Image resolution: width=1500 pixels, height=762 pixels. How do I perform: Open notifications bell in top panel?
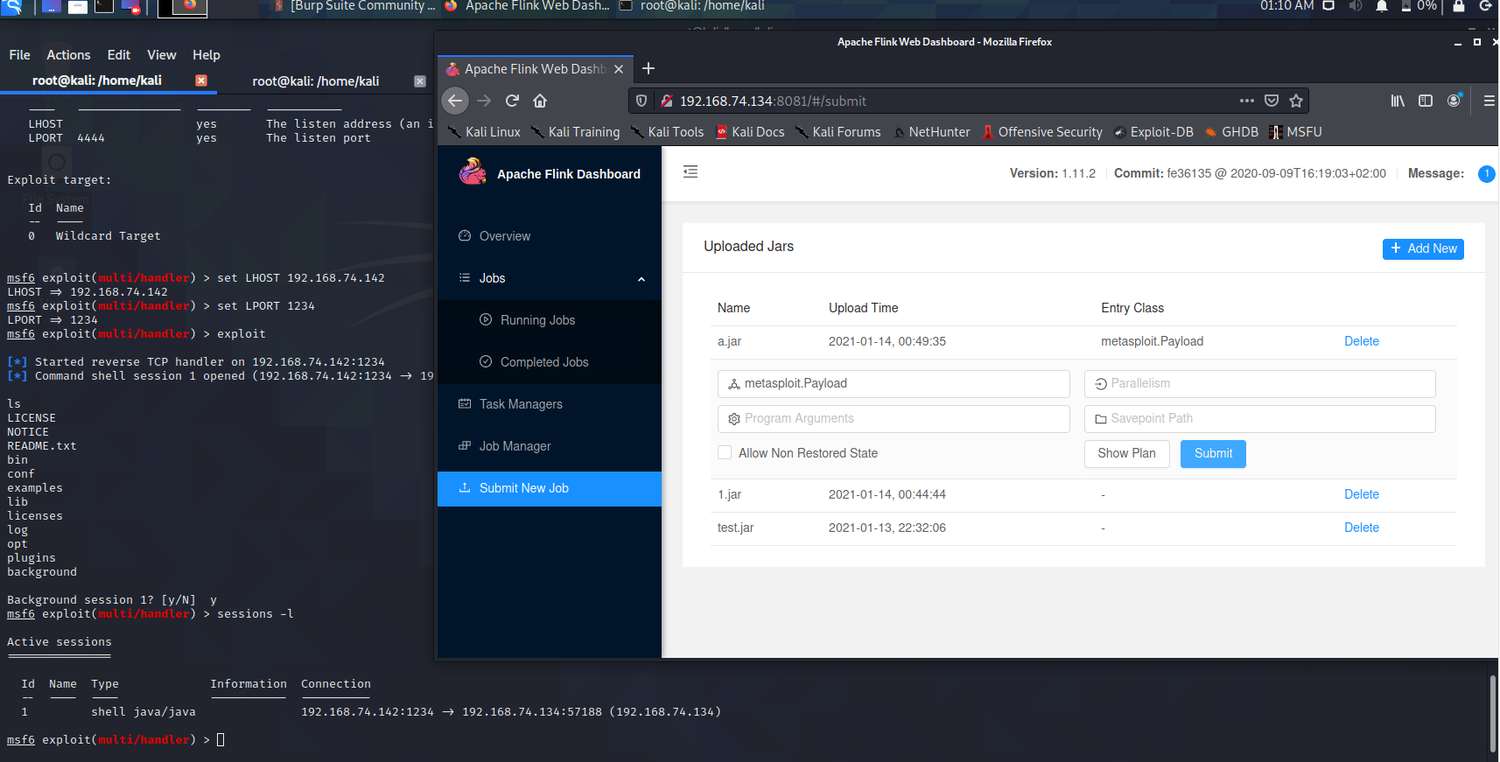tap(1381, 6)
